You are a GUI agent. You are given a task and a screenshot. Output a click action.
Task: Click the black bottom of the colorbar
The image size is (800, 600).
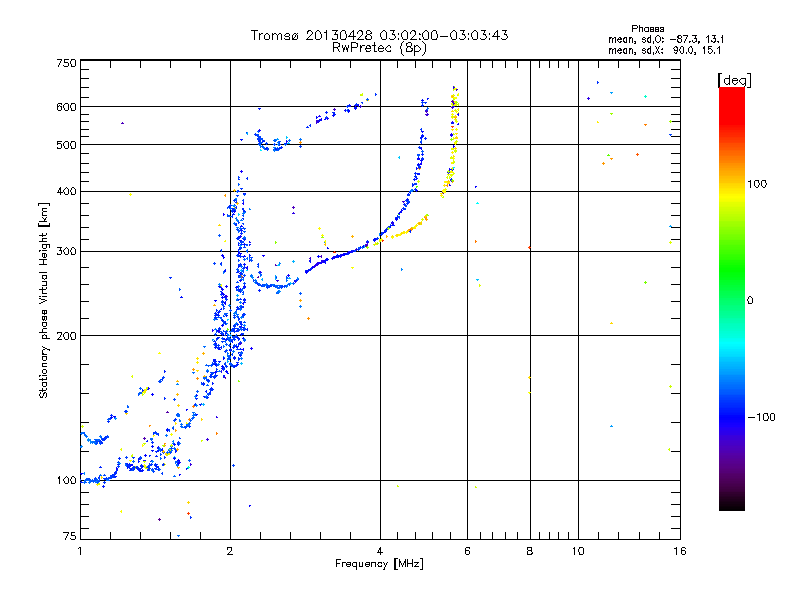point(732,503)
